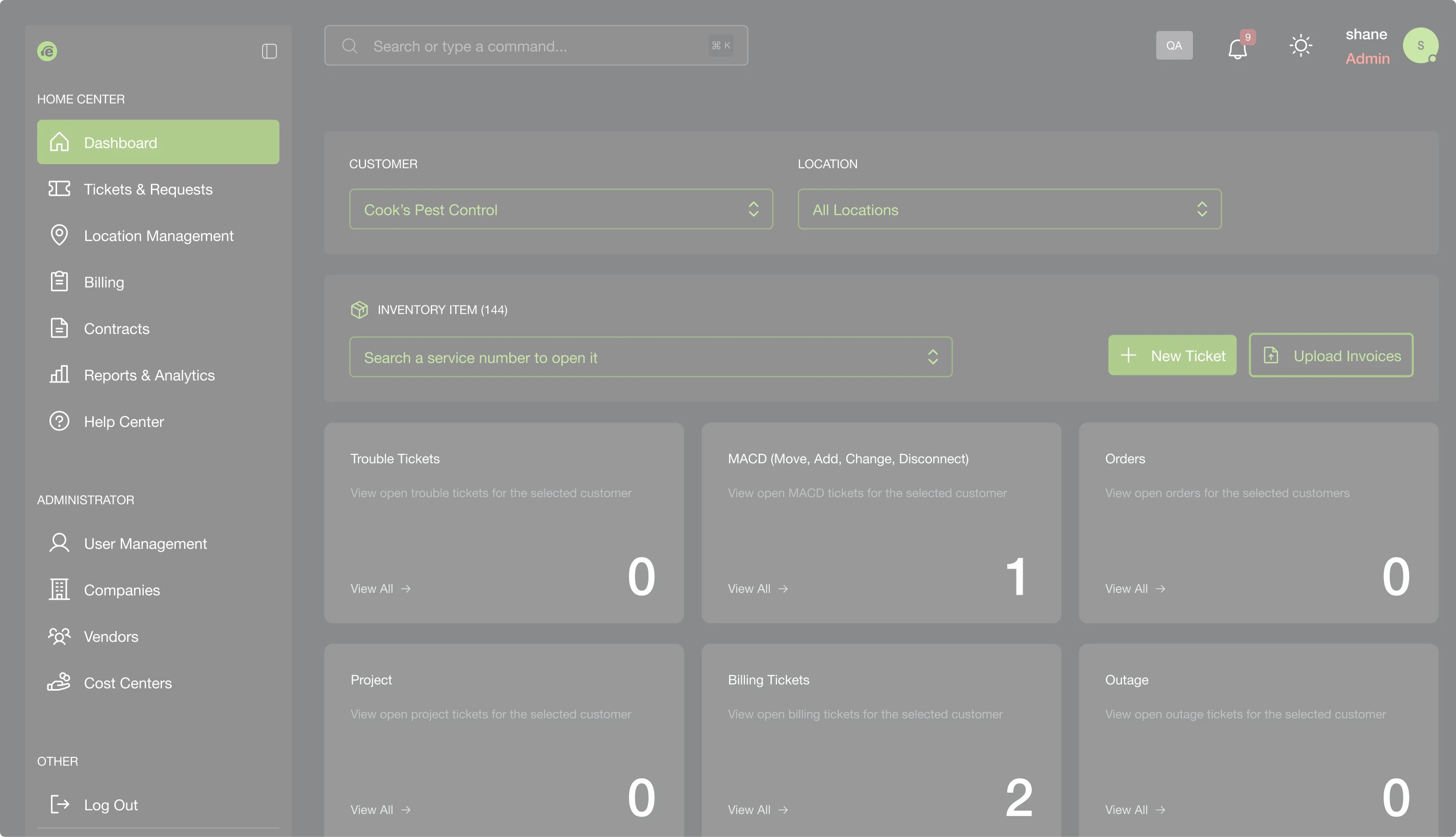Click the QA environment badge
The height and width of the screenshot is (837, 1456).
coord(1174,45)
